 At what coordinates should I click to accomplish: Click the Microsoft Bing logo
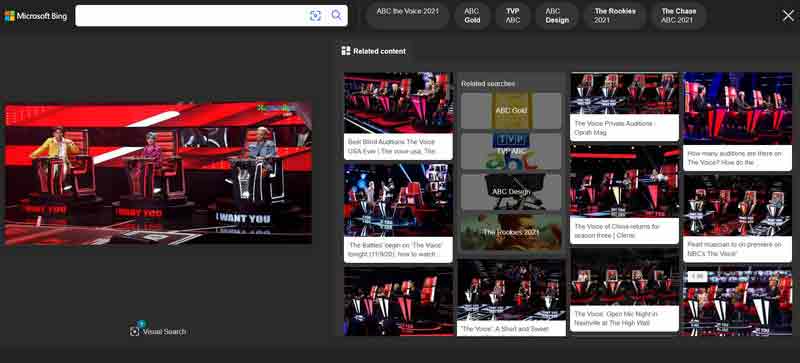pos(36,16)
